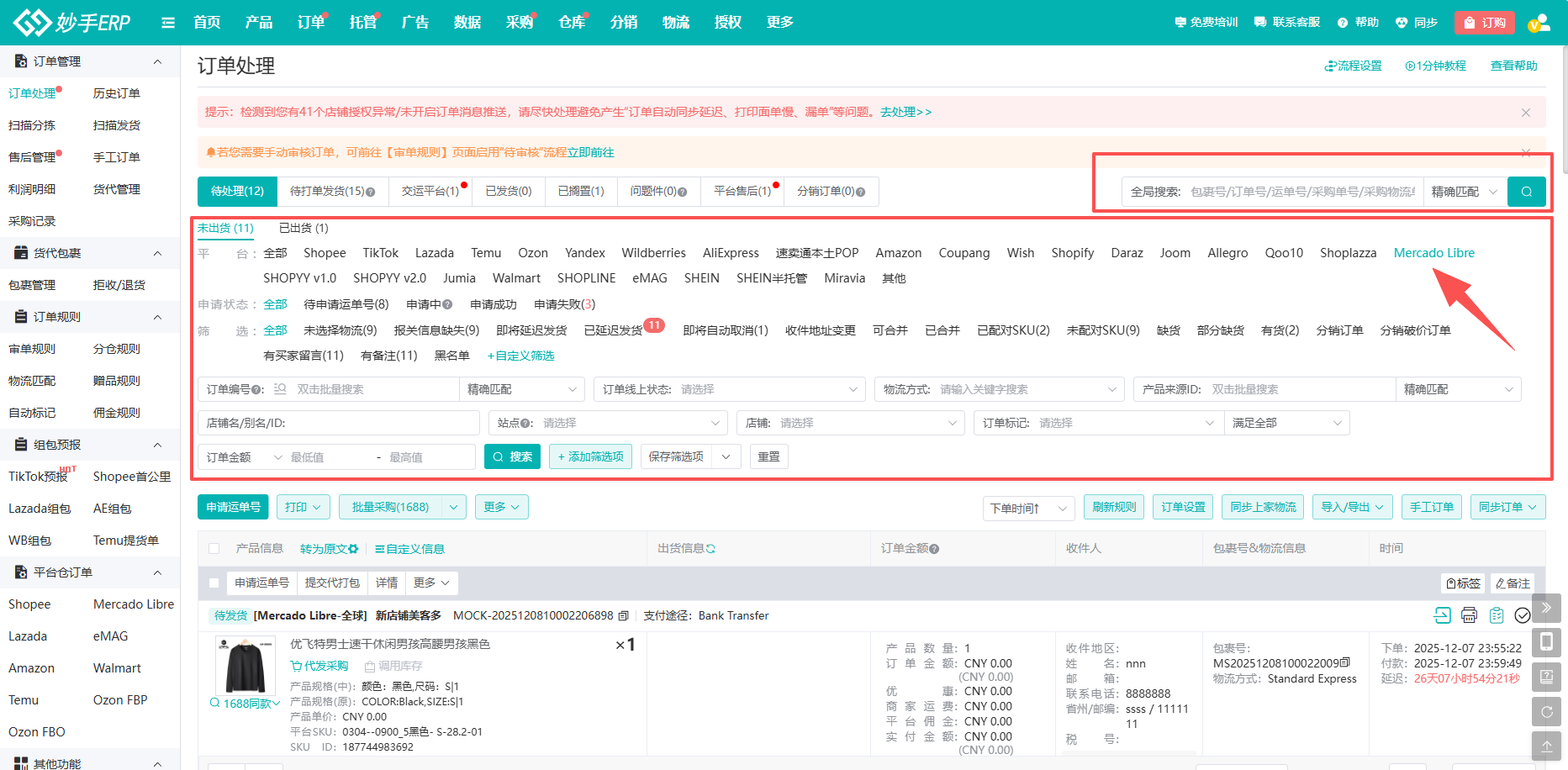This screenshot has height=770, width=1568.
Task: Select the Mercado Libre platform filter
Action: [x=1433, y=253]
